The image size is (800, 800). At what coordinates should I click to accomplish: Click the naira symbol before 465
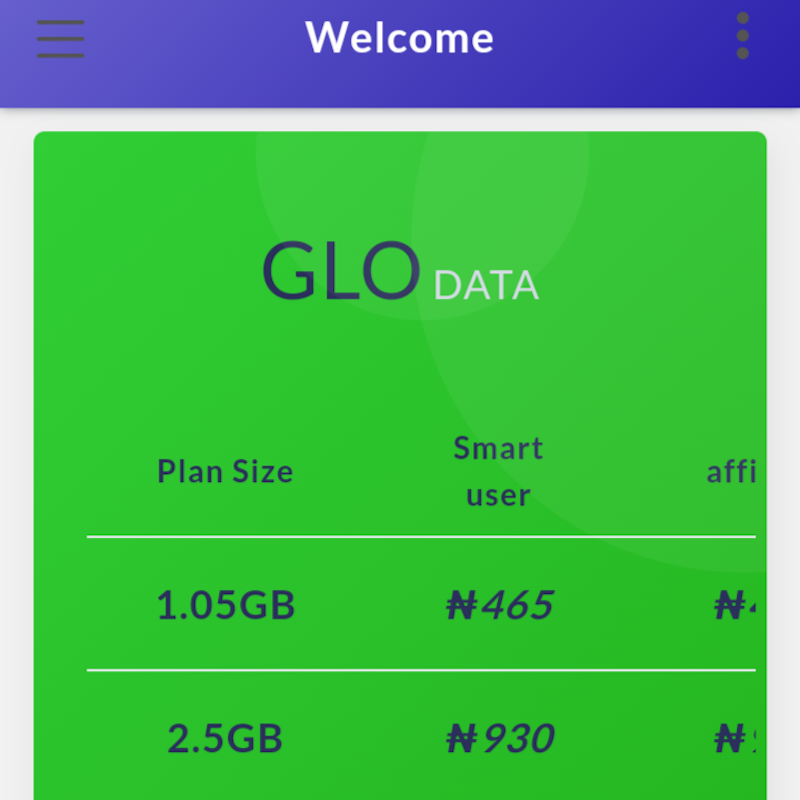[461, 606]
